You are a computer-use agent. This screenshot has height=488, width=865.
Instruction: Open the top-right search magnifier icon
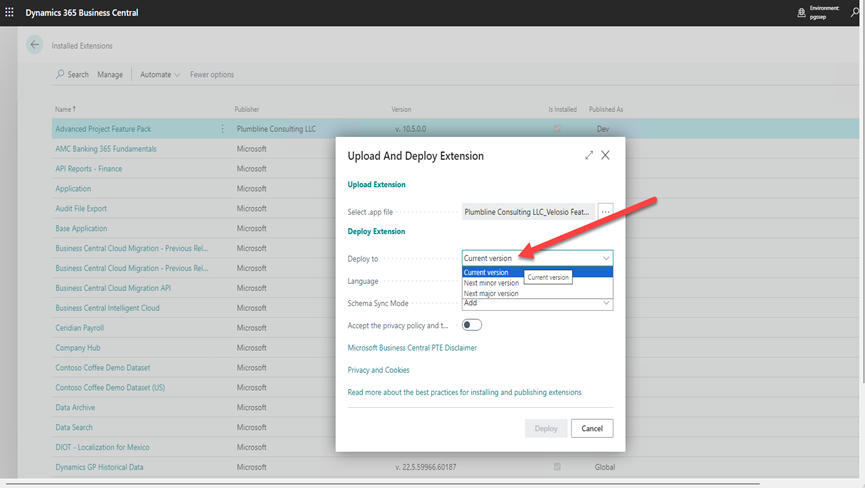(x=855, y=12)
